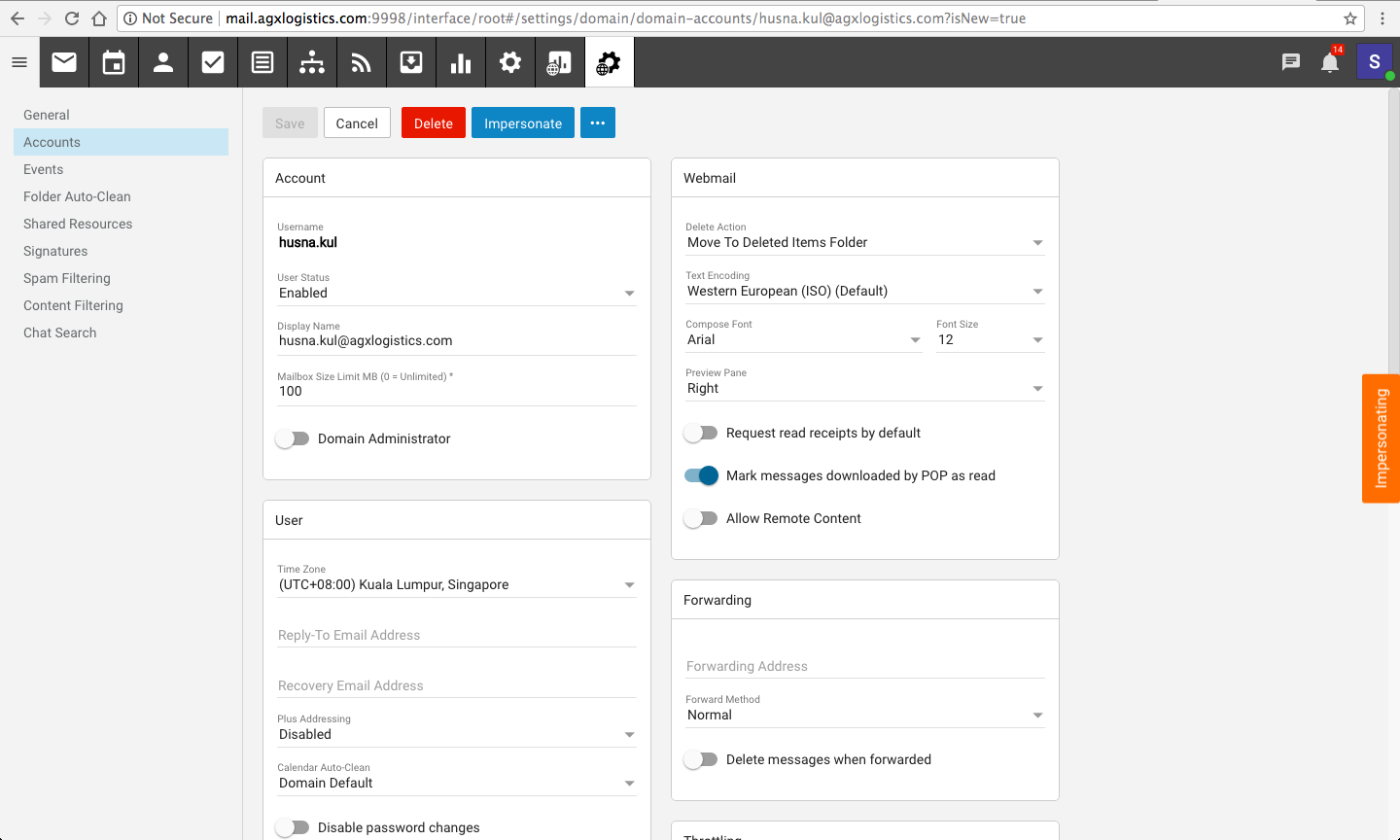
Task: Open the Email inbox icon
Action: (64, 63)
